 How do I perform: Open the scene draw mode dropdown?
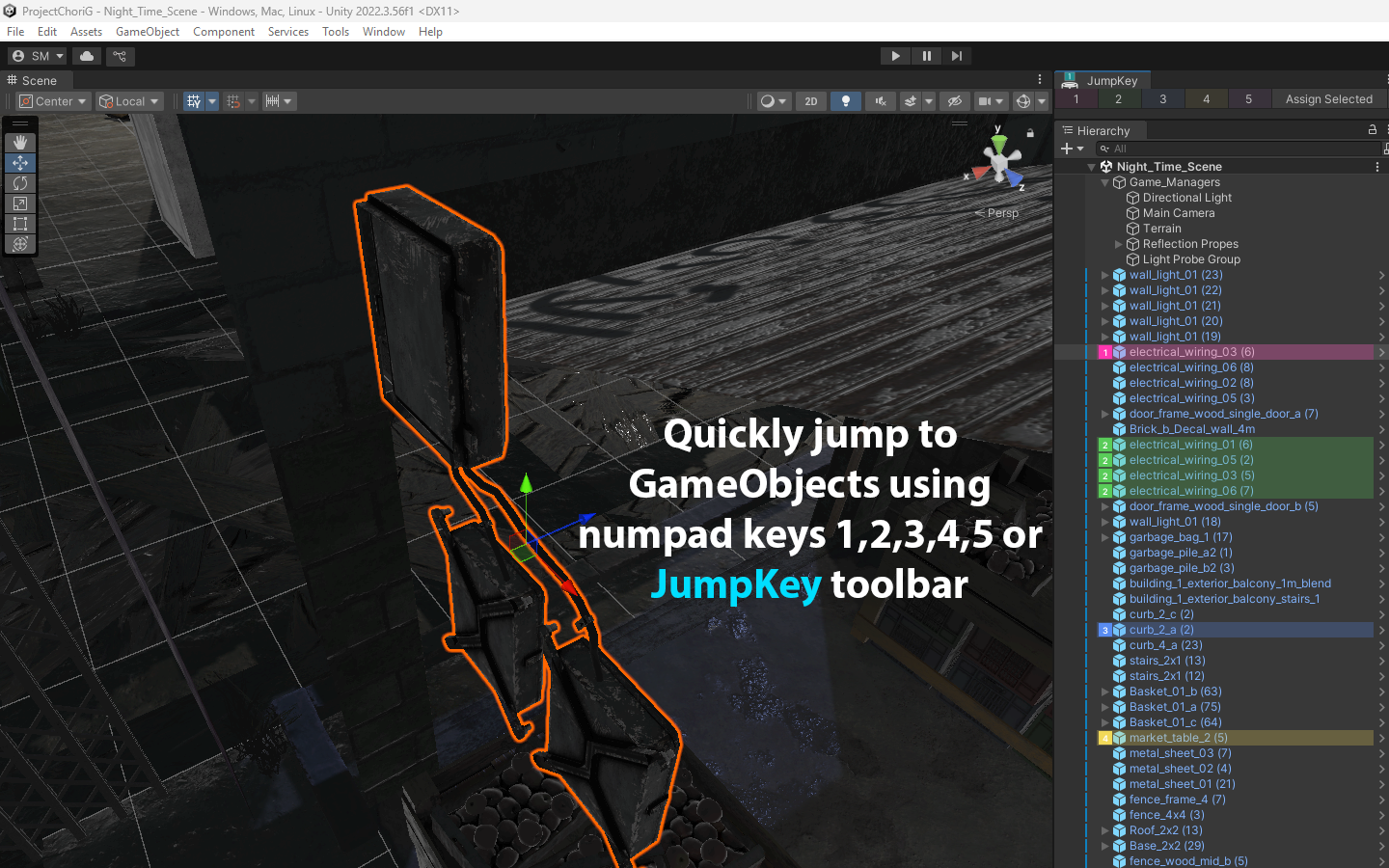click(774, 101)
